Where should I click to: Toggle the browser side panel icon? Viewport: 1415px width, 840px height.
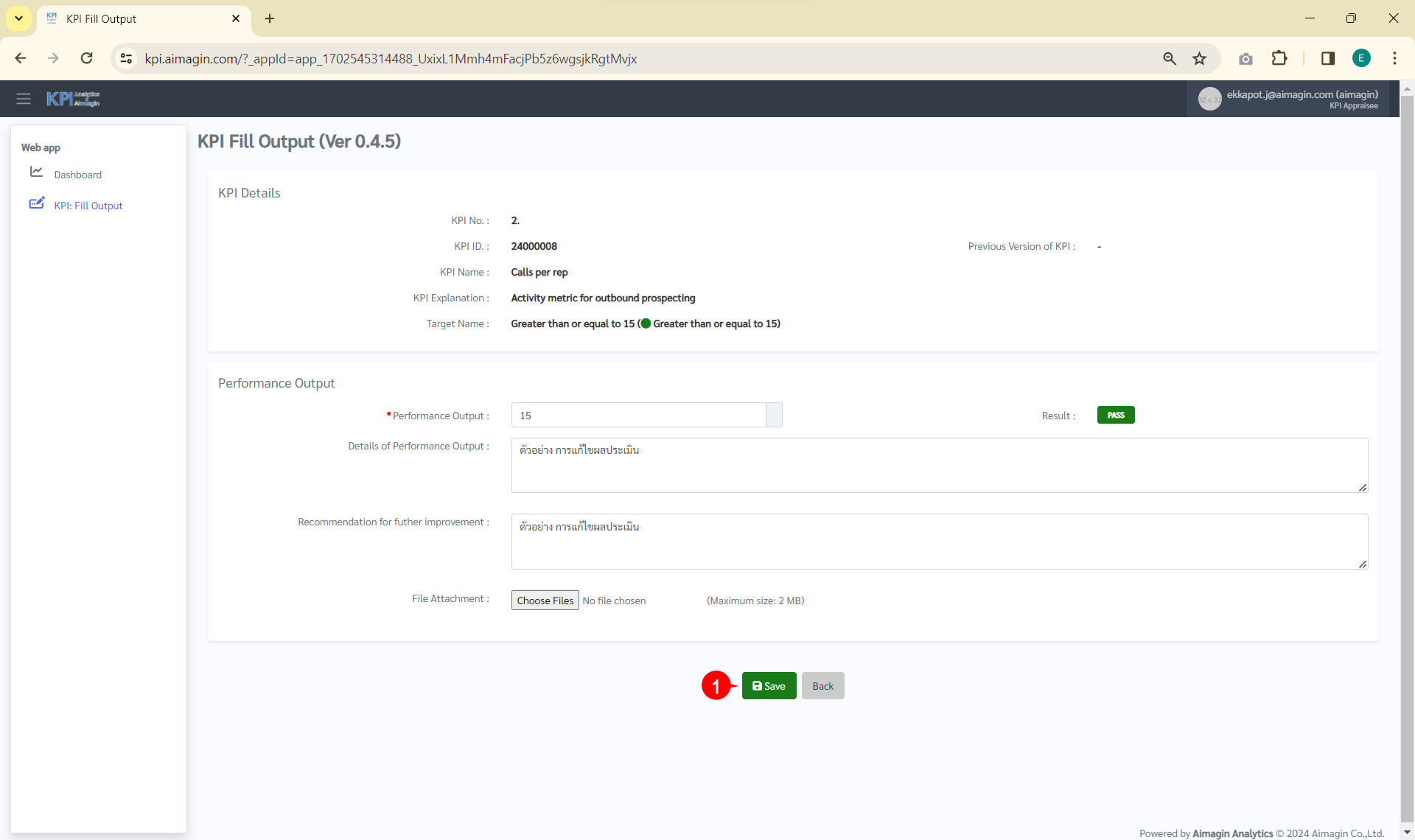[1328, 59]
